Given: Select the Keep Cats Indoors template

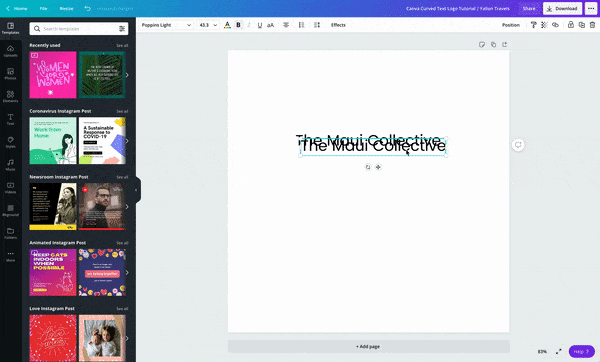Looking at the screenshot, I should point(53,272).
